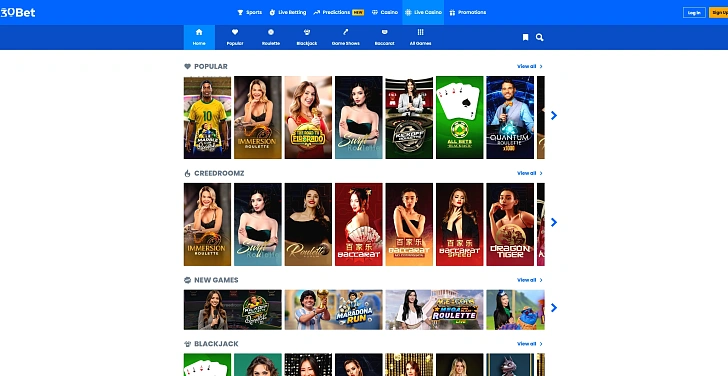Open the Predictions section
The image size is (728, 376).
338,13
